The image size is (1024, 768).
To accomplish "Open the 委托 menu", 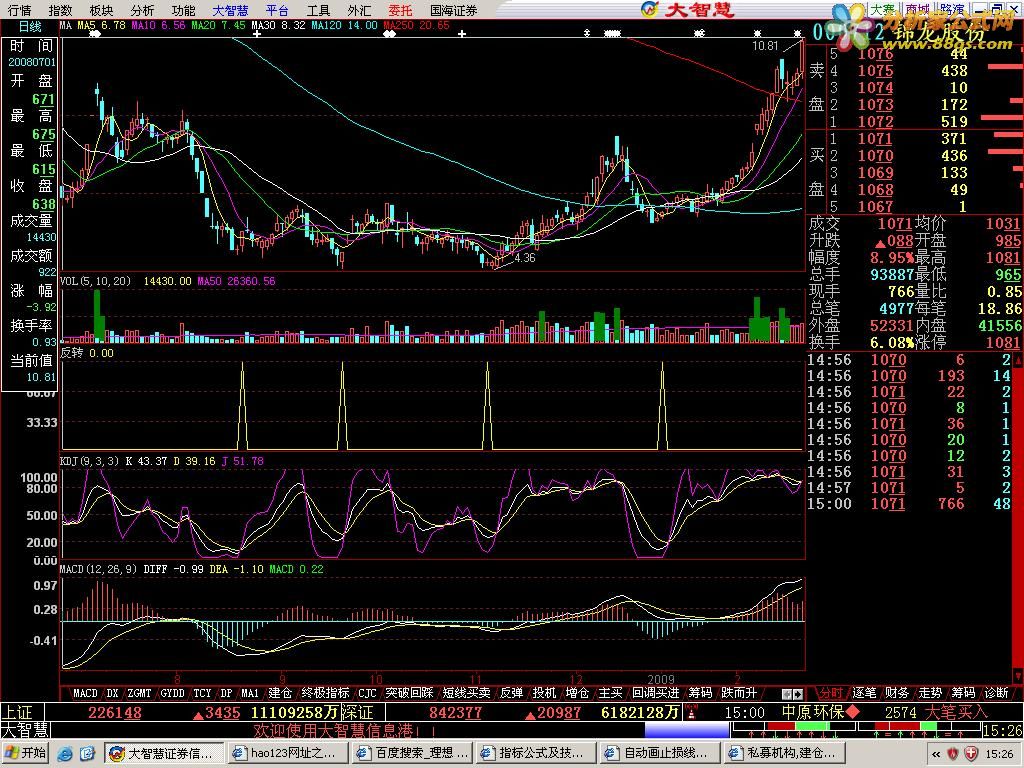I will coord(400,10).
